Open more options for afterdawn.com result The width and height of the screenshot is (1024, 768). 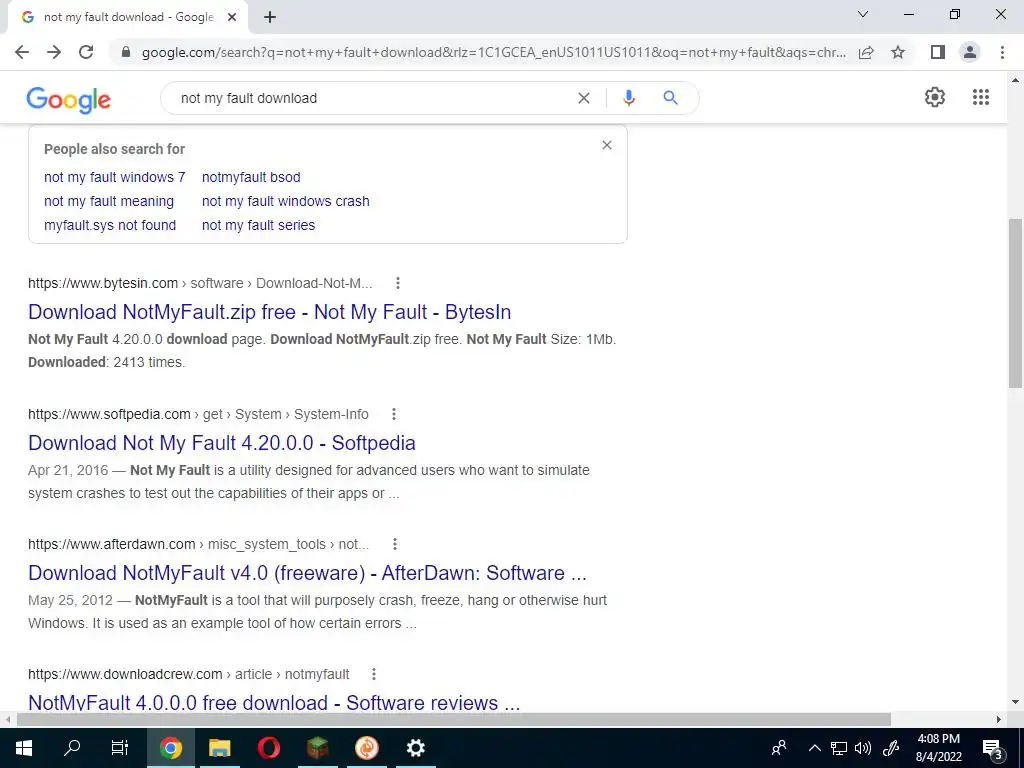[395, 544]
